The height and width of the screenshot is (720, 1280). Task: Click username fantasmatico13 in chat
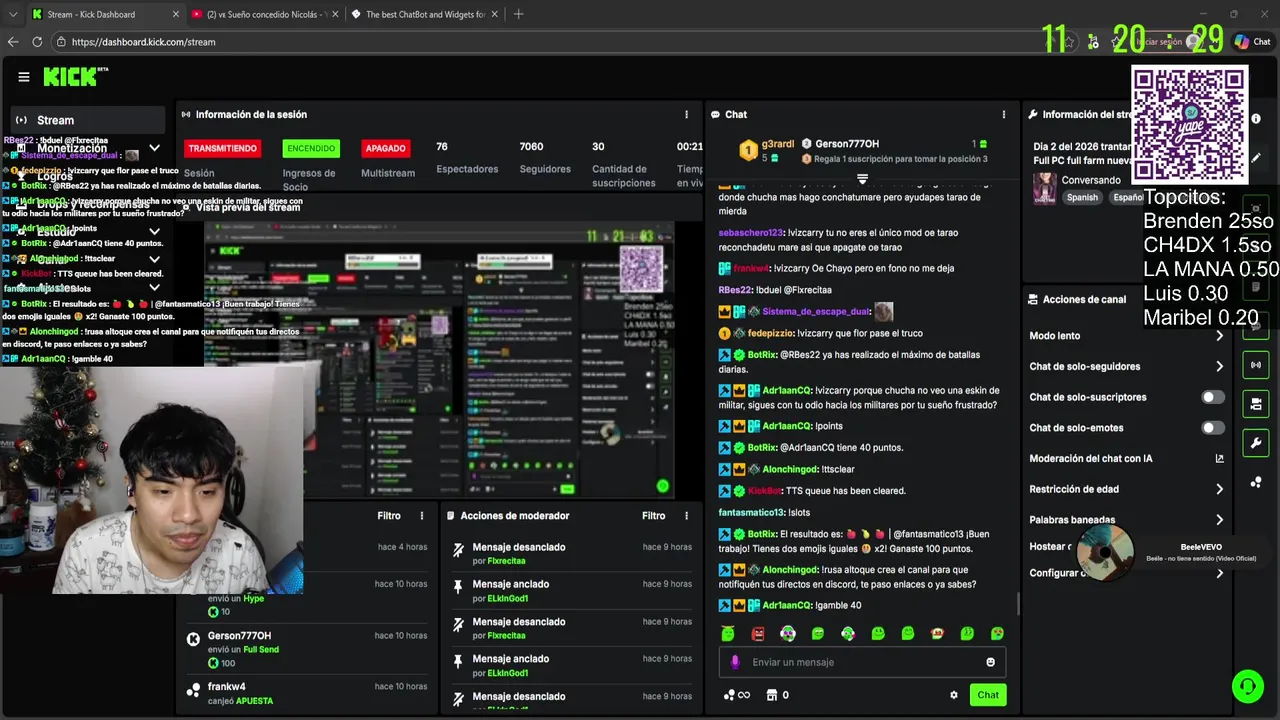pos(752,513)
